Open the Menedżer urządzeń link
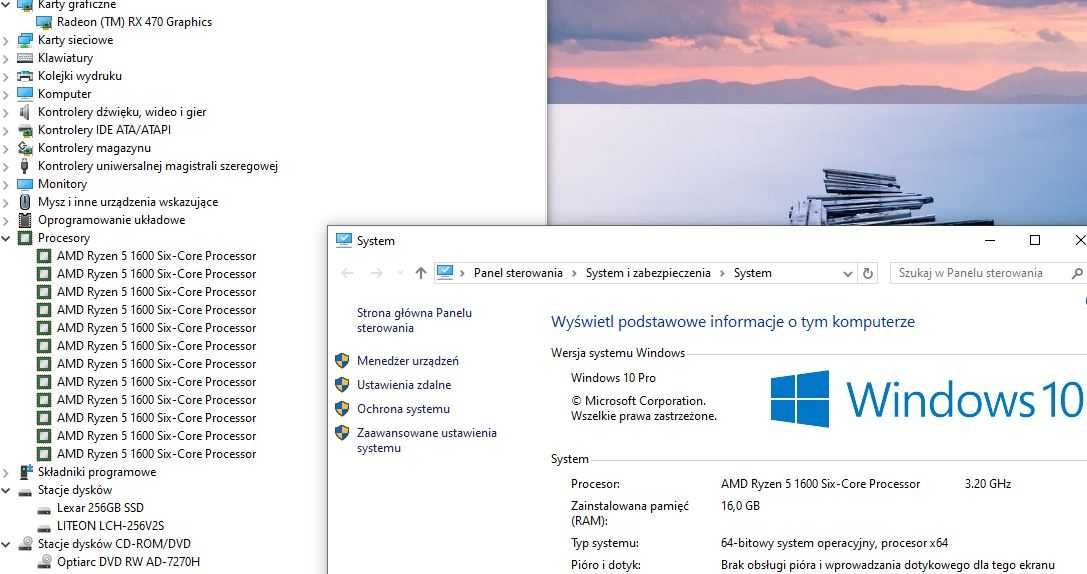Viewport: 1087px width, 574px height. (408, 360)
